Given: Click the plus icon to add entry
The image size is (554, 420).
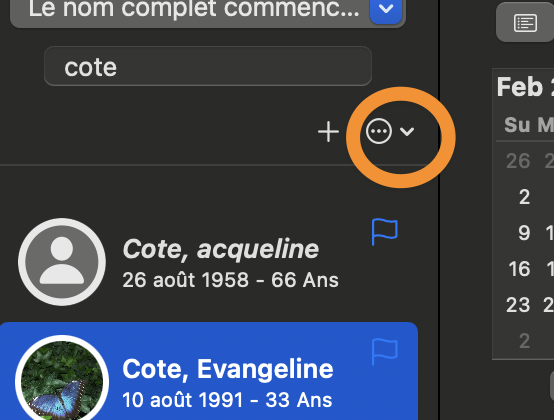Looking at the screenshot, I should pos(328,132).
